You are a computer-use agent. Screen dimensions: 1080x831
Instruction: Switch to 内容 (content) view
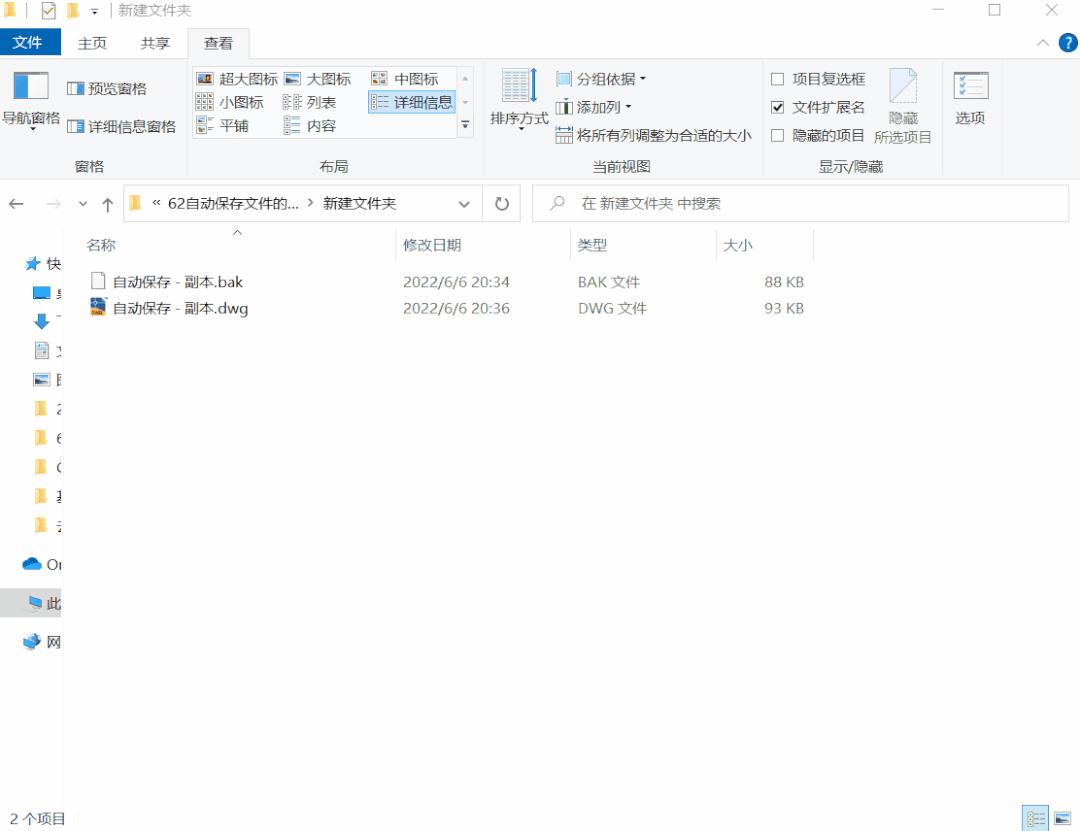316,125
